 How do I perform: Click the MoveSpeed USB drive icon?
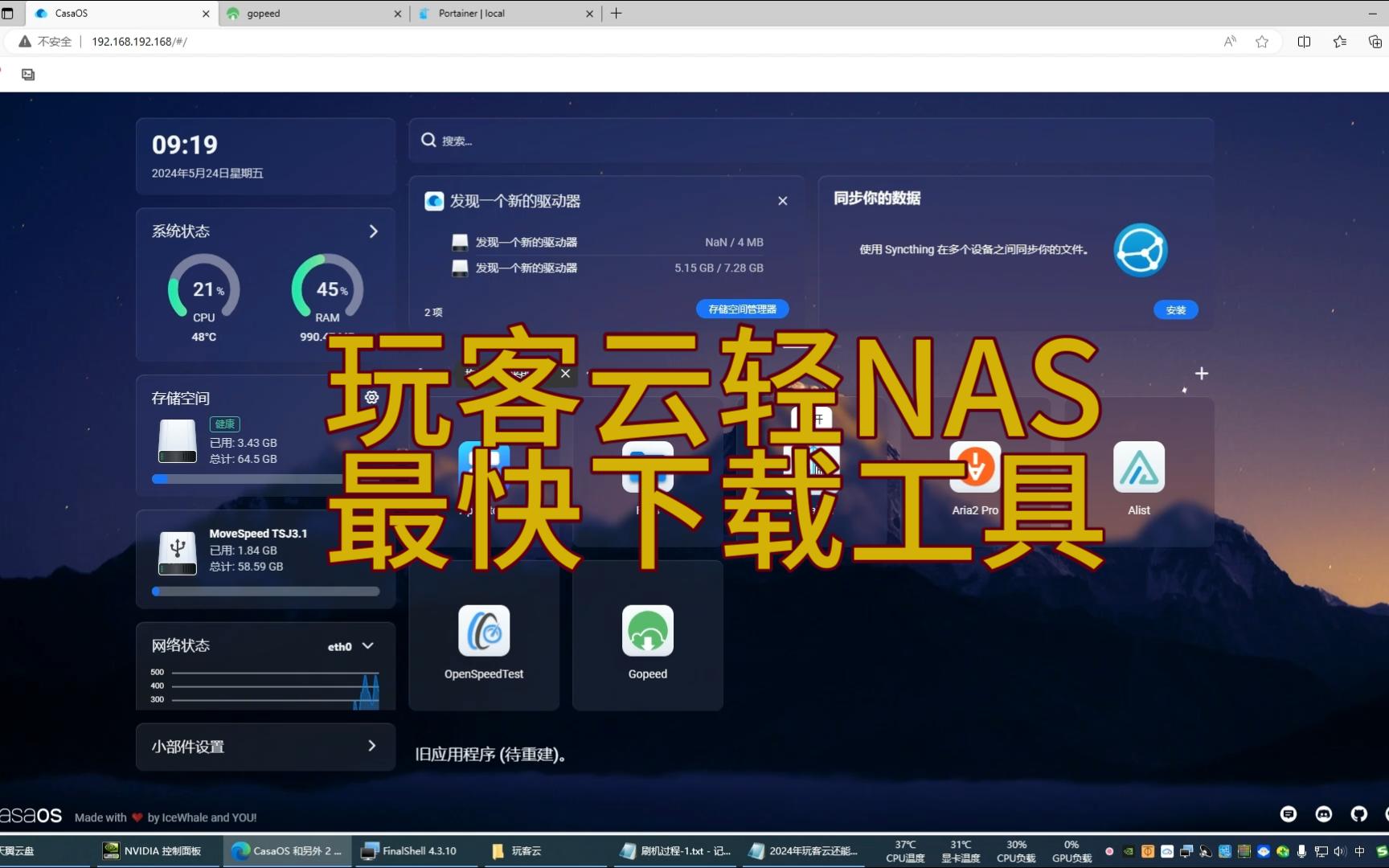point(178,553)
